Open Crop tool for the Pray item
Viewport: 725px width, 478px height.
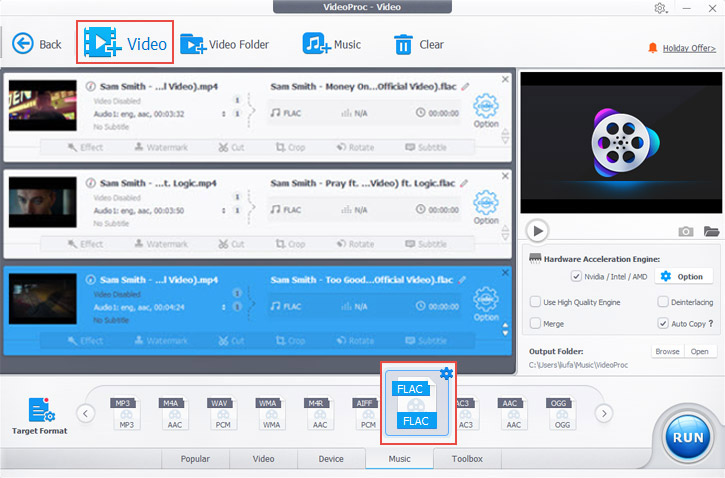pos(290,244)
